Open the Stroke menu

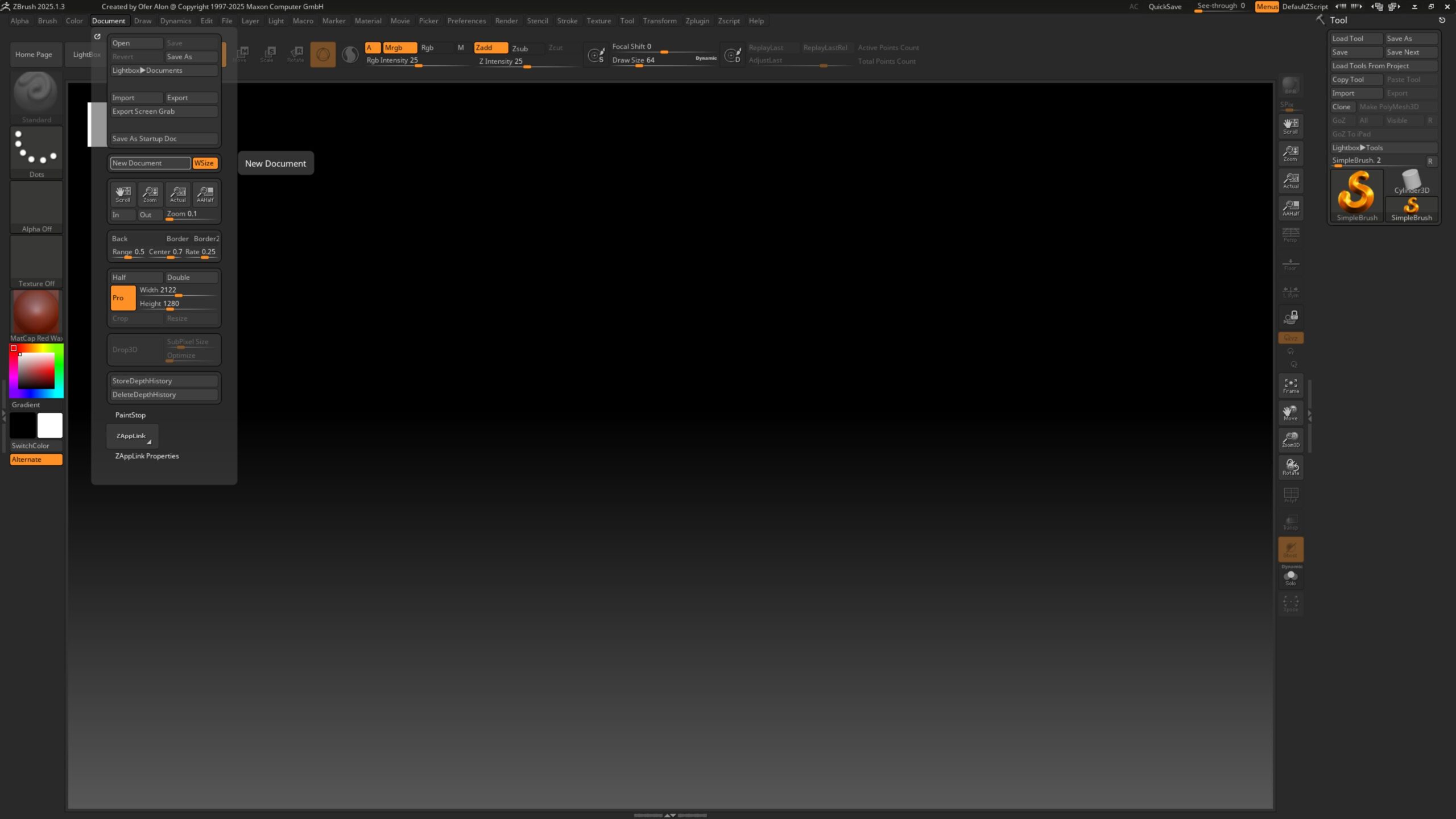[567, 20]
